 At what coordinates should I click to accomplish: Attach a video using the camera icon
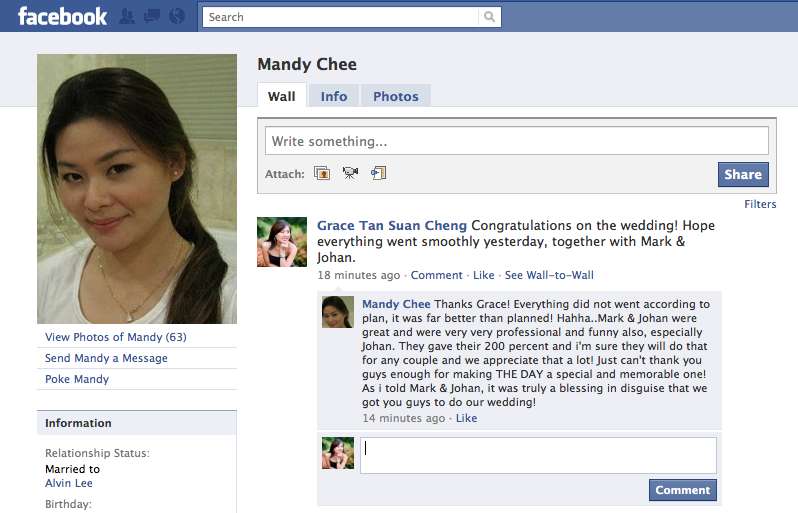pyautogui.click(x=350, y=174)
